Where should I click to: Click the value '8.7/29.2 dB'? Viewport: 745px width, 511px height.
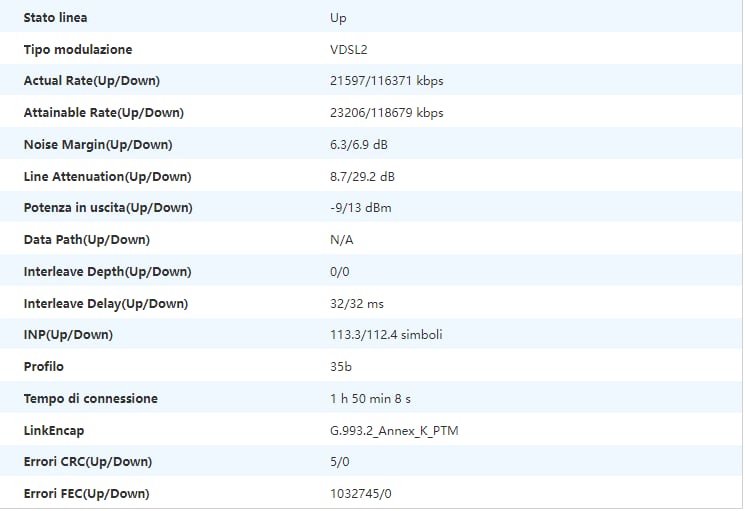click(363, 177)
